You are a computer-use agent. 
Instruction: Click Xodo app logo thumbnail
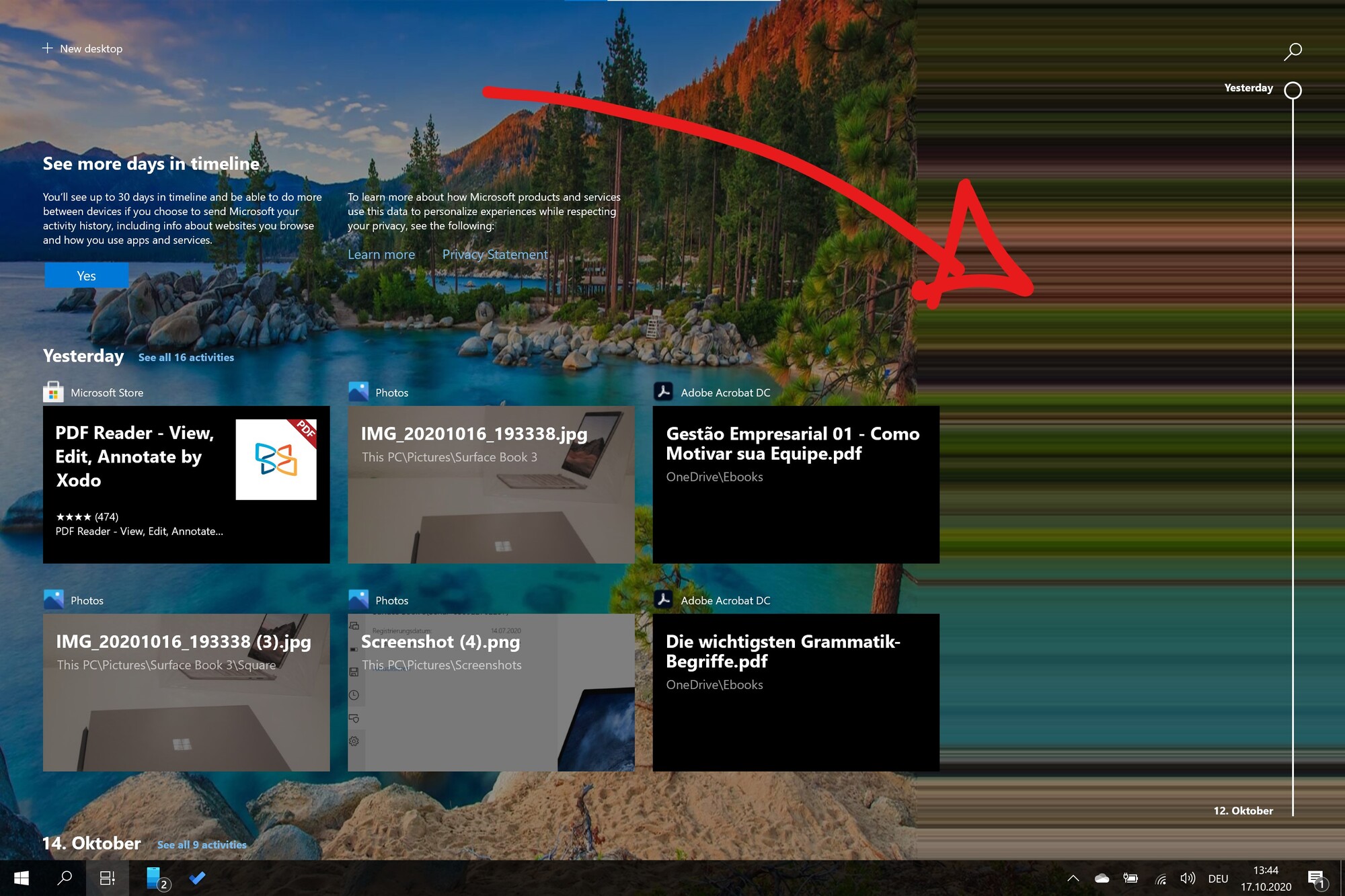pos(276,460)
